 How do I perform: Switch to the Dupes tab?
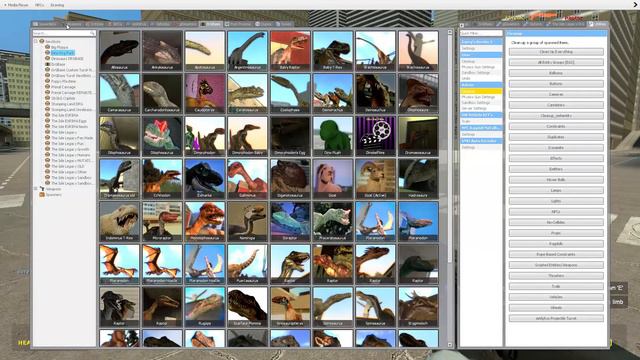(264, 24)
